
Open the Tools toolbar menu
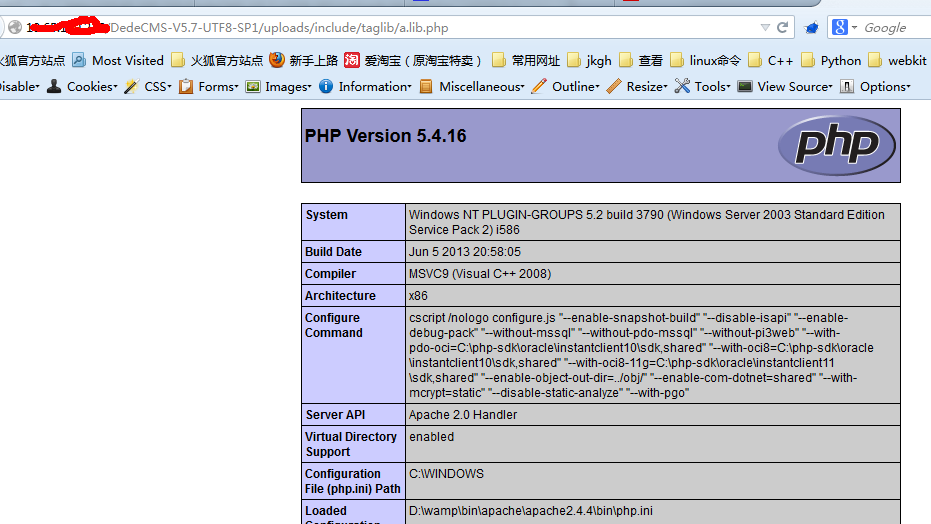click(x=712, y=87)
